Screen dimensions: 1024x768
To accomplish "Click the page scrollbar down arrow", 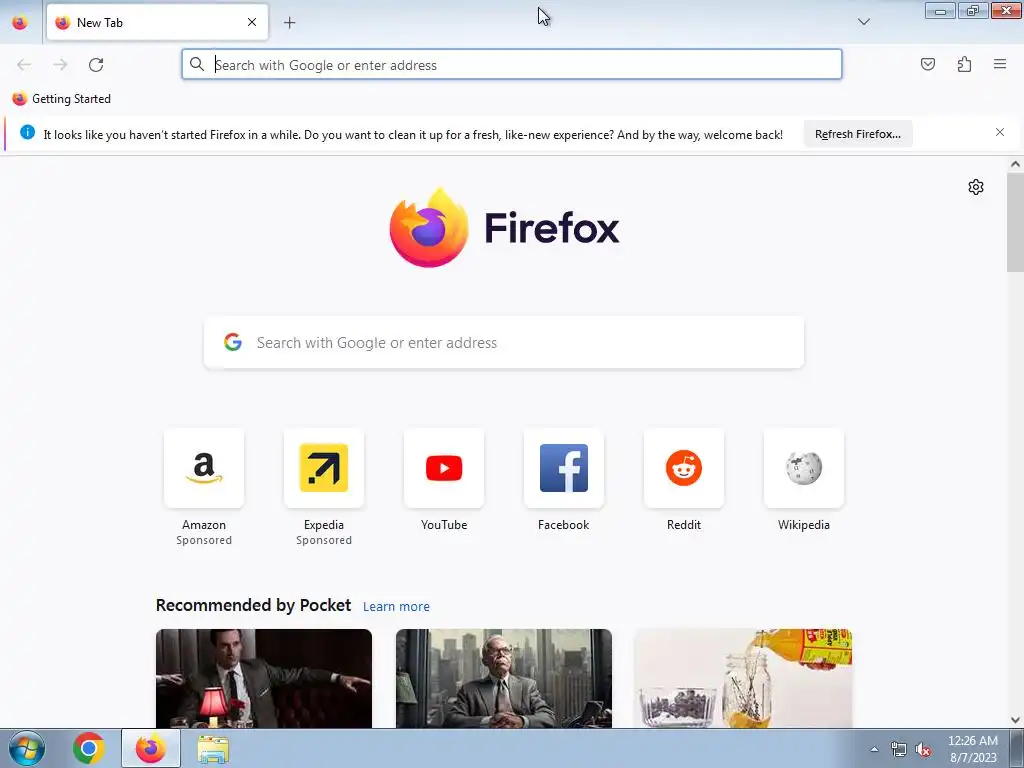I will click(x=1015, y=720).
